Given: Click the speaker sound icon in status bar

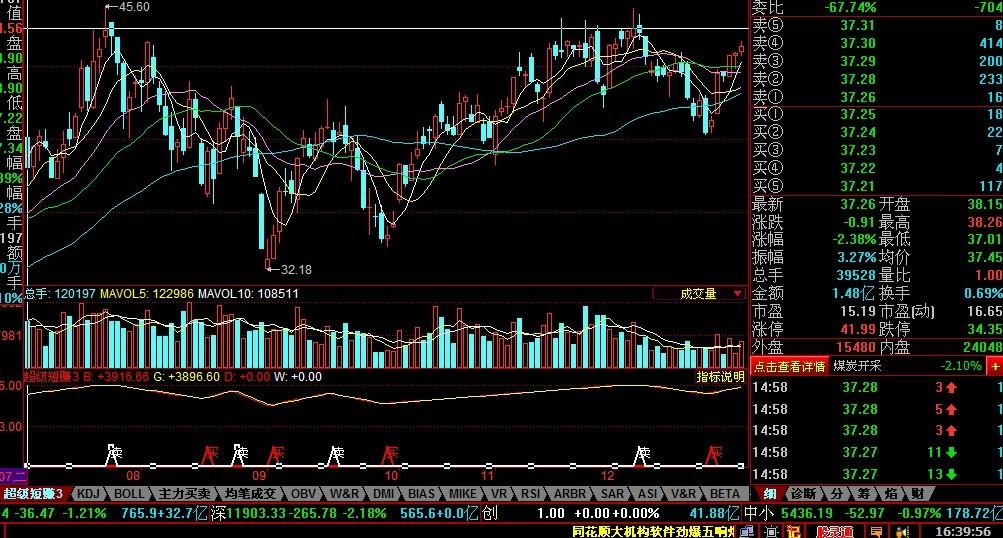Looking at the screenshot, I should 903,531.
